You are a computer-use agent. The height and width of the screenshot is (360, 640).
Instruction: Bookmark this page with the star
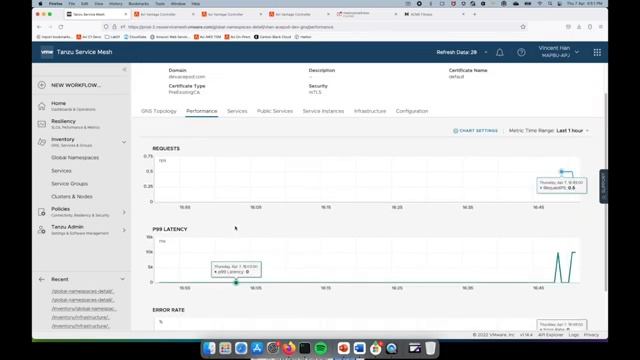pyautogui.click(x=523, y=27)
